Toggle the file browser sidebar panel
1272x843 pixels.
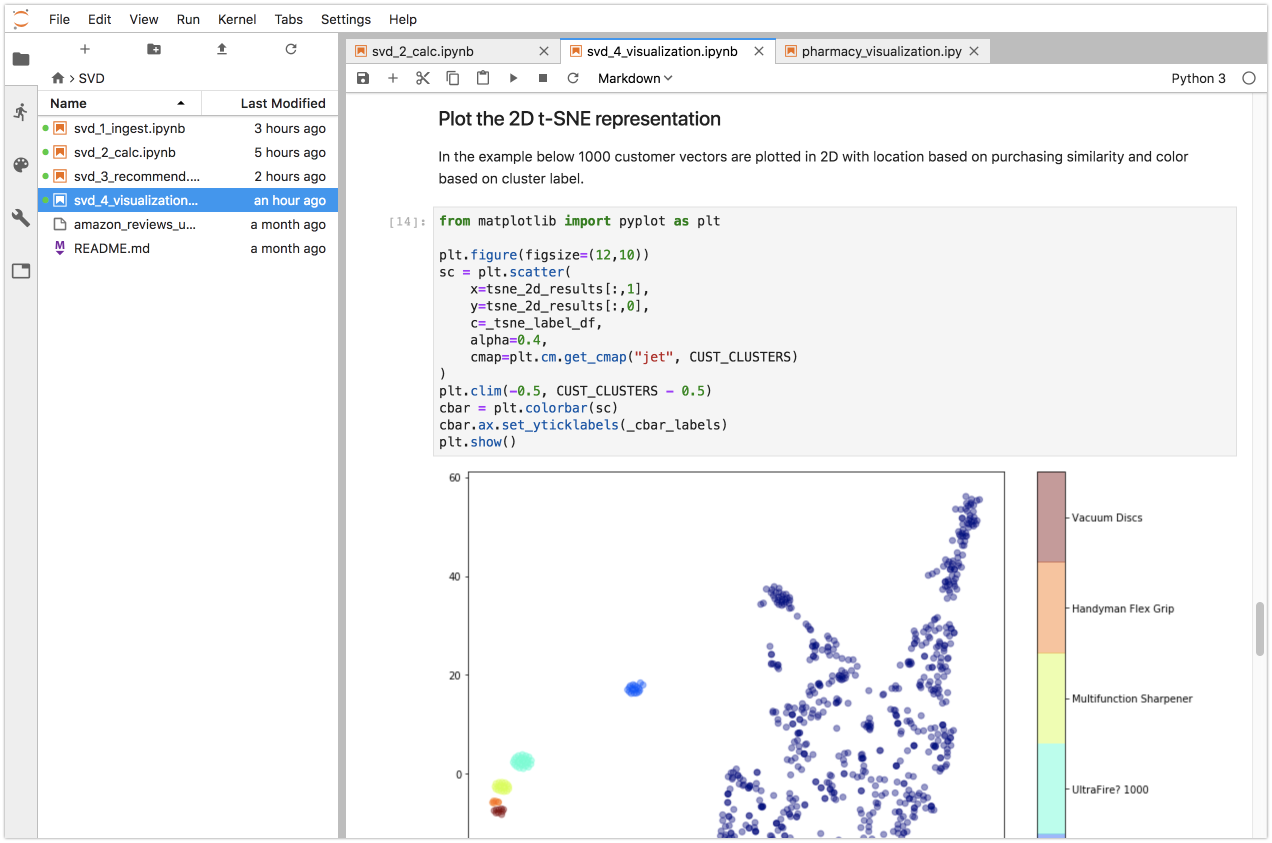click(x=21, y=58)
